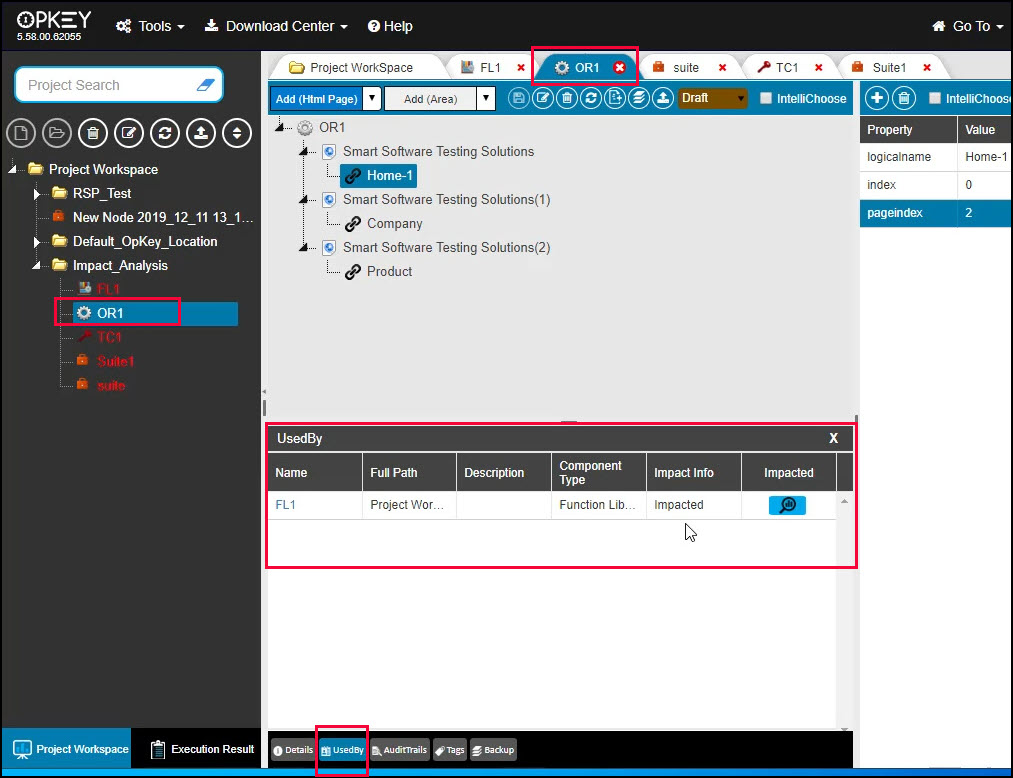Open FL1 link in UsedBy table
This screenshot has height=778, width=1013.
click(285, 505)
